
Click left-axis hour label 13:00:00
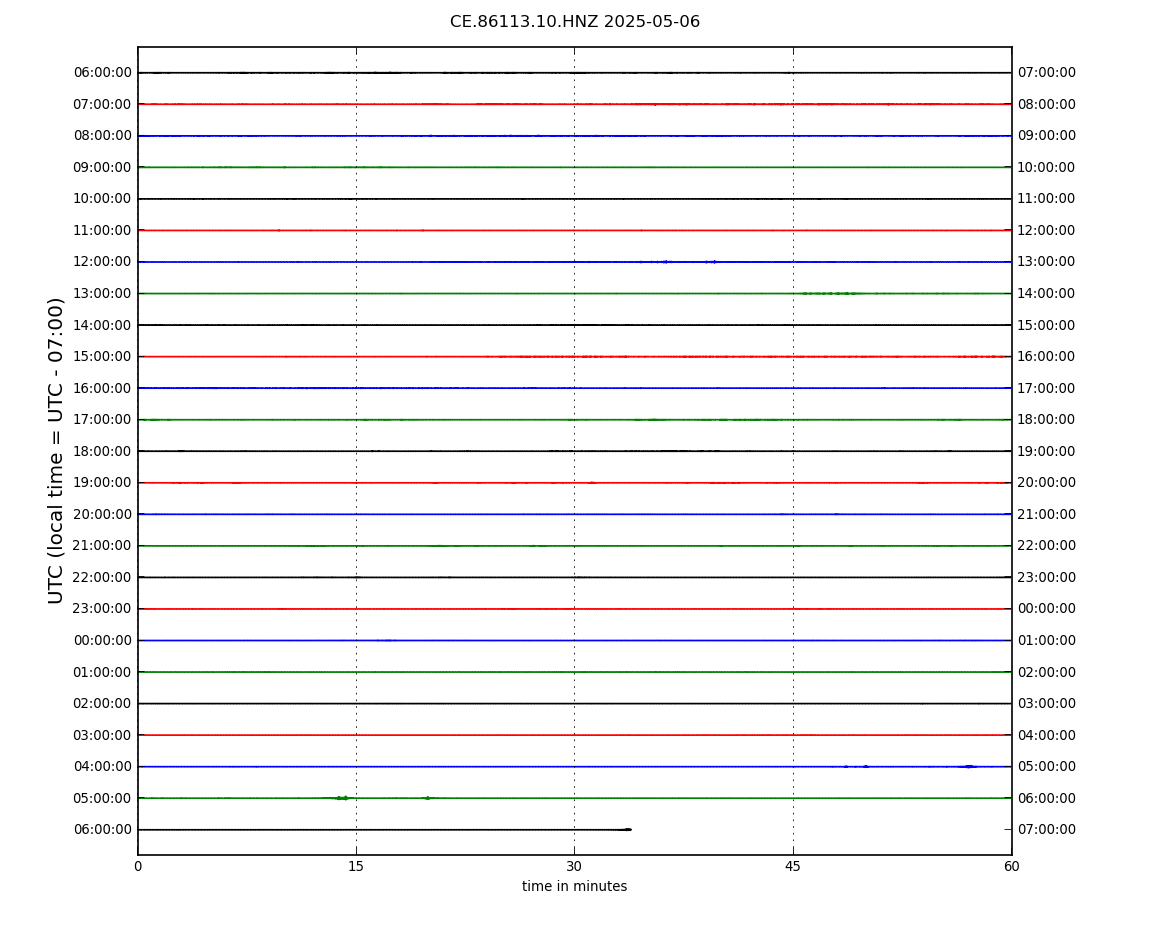(103, 293)
